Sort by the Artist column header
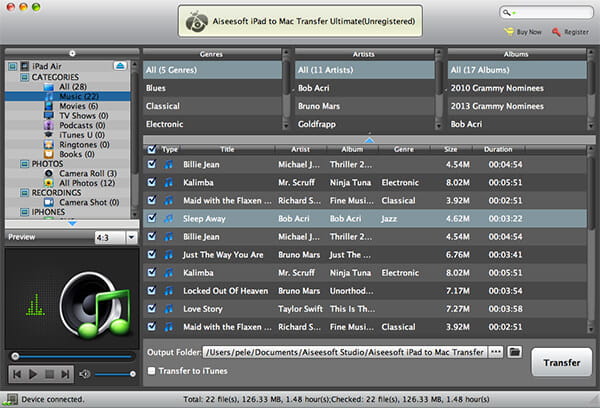The width and height of the screenshot is (600, 408). coord(300,149)
